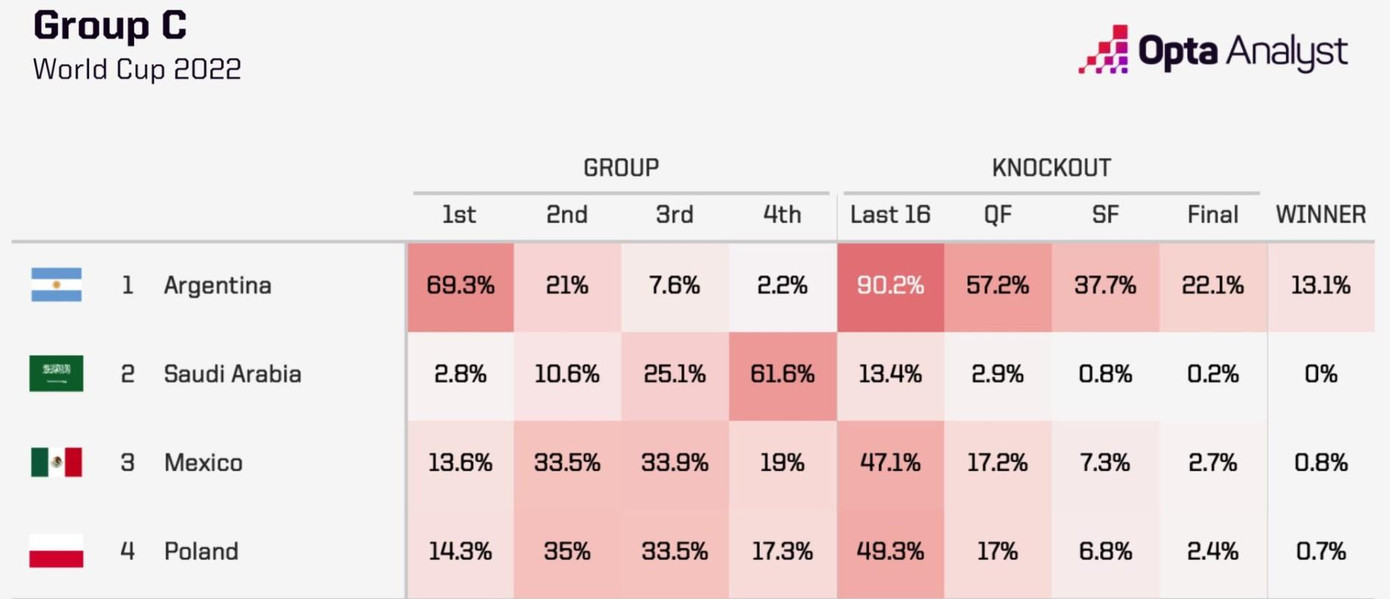Click the Argentina team name
This screenshot has width=1390, height=599.
point(217,285)
